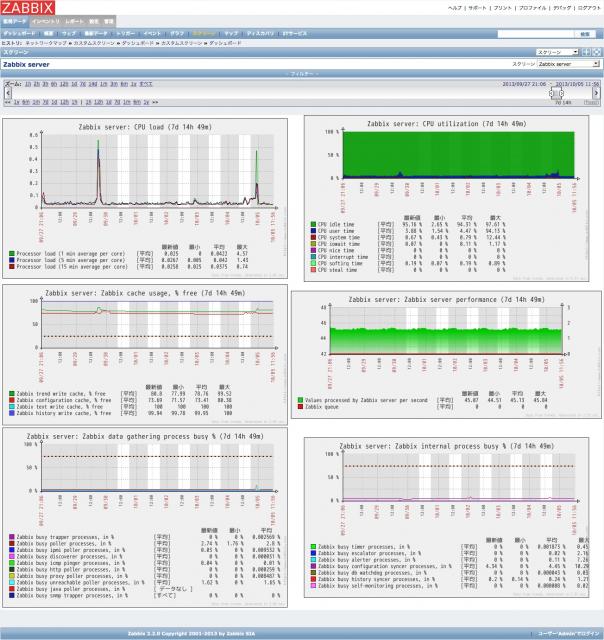Set zoom to 3m
Screen dimensions: 604x640
pyautogui.click(x=114, y=84)
